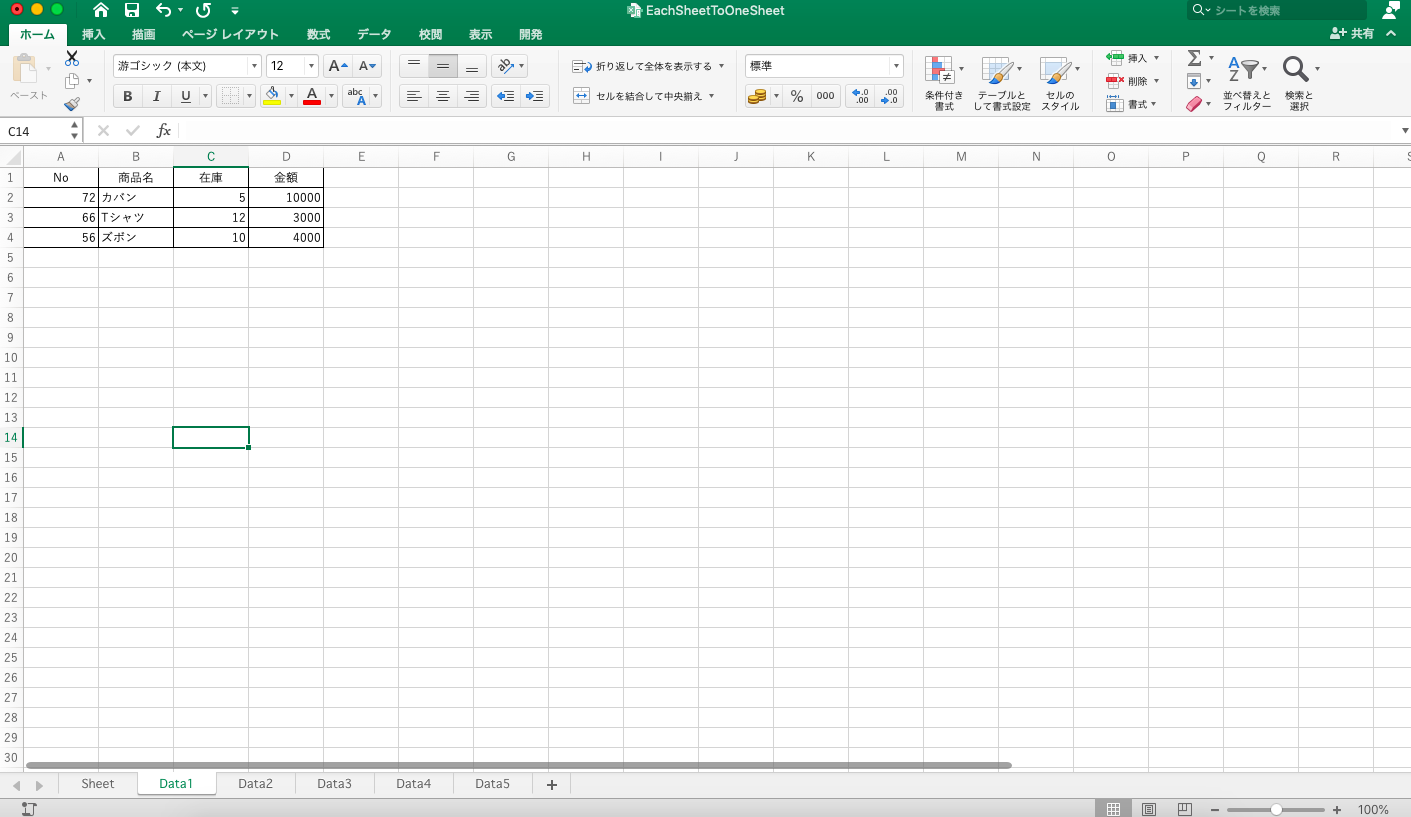Viewport: 1411px width, 817px height.
Task: Click the Clear eraser icon
Action: coord(1194,104)
